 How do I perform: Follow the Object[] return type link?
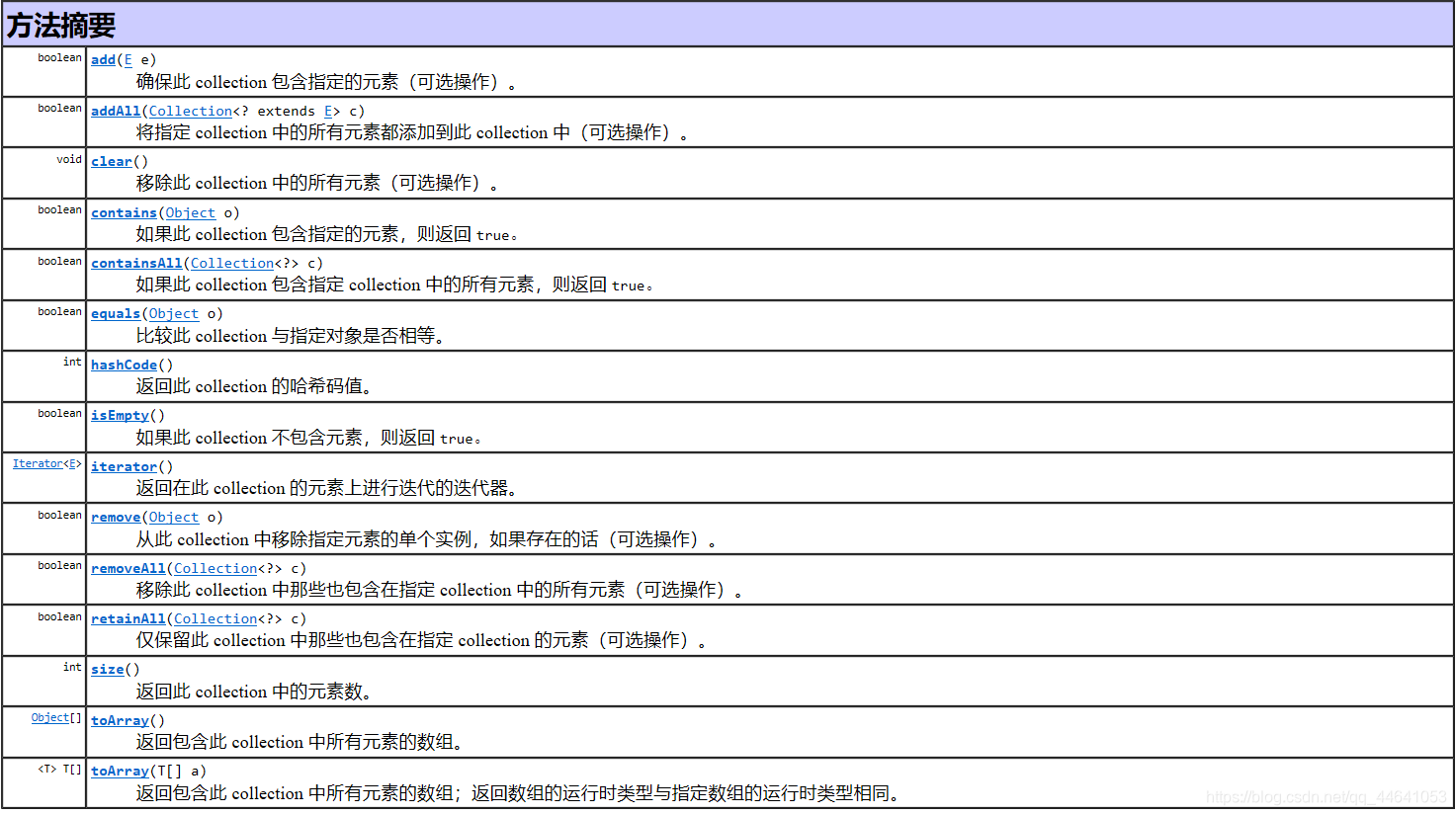coord(48,717)
